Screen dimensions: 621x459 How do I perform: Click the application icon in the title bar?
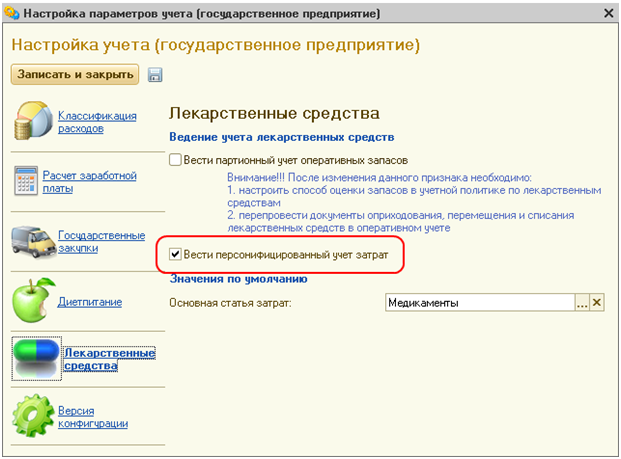[13, 14]
